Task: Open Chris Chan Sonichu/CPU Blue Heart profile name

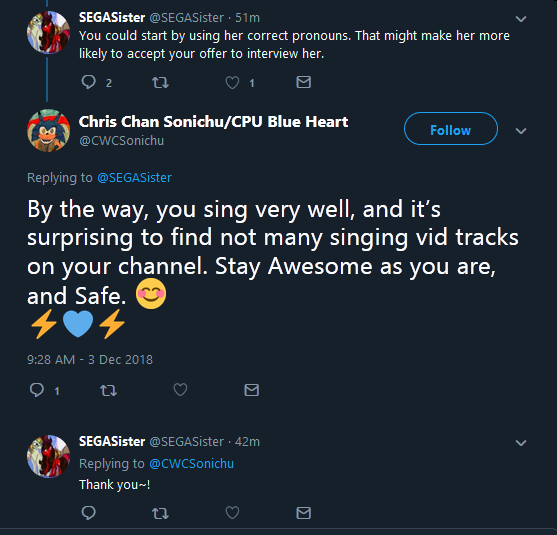Action: (x=213, y=121)
